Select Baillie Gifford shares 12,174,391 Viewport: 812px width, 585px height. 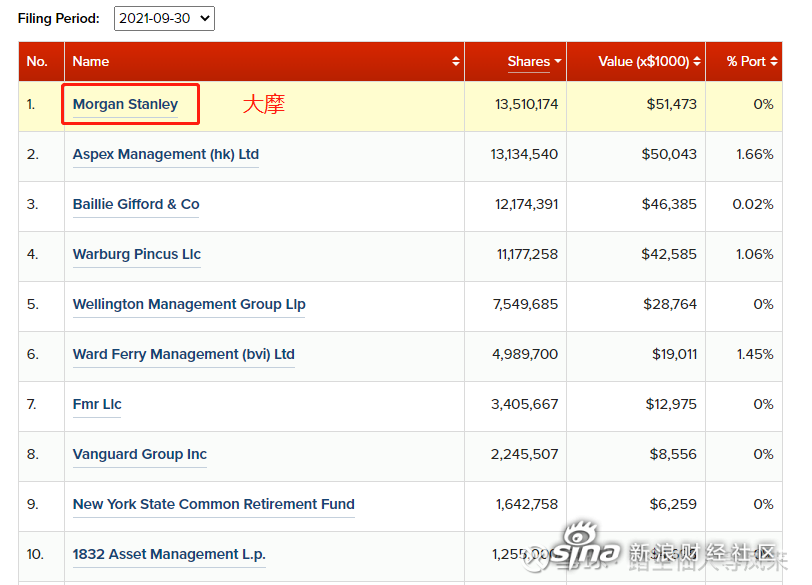527,204
